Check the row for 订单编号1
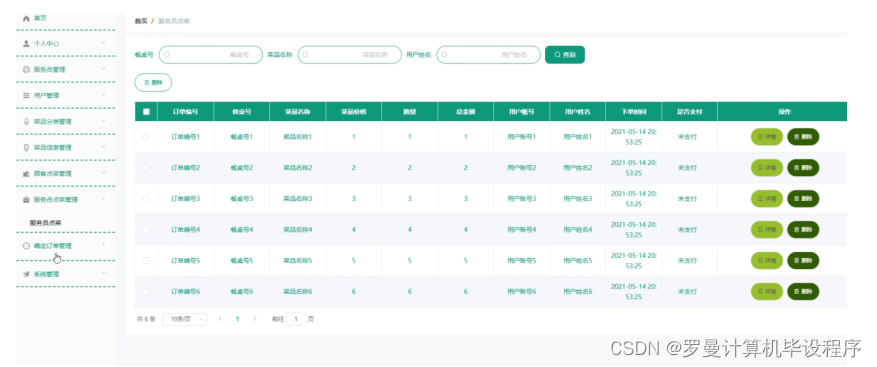Viewport: 877px width, 367px height. 145,137
